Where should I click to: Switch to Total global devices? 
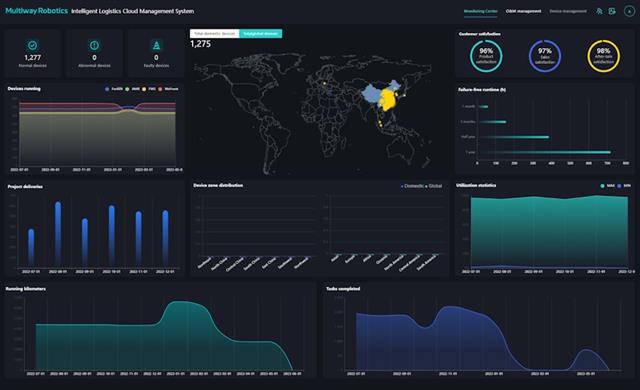coord(260,33)
